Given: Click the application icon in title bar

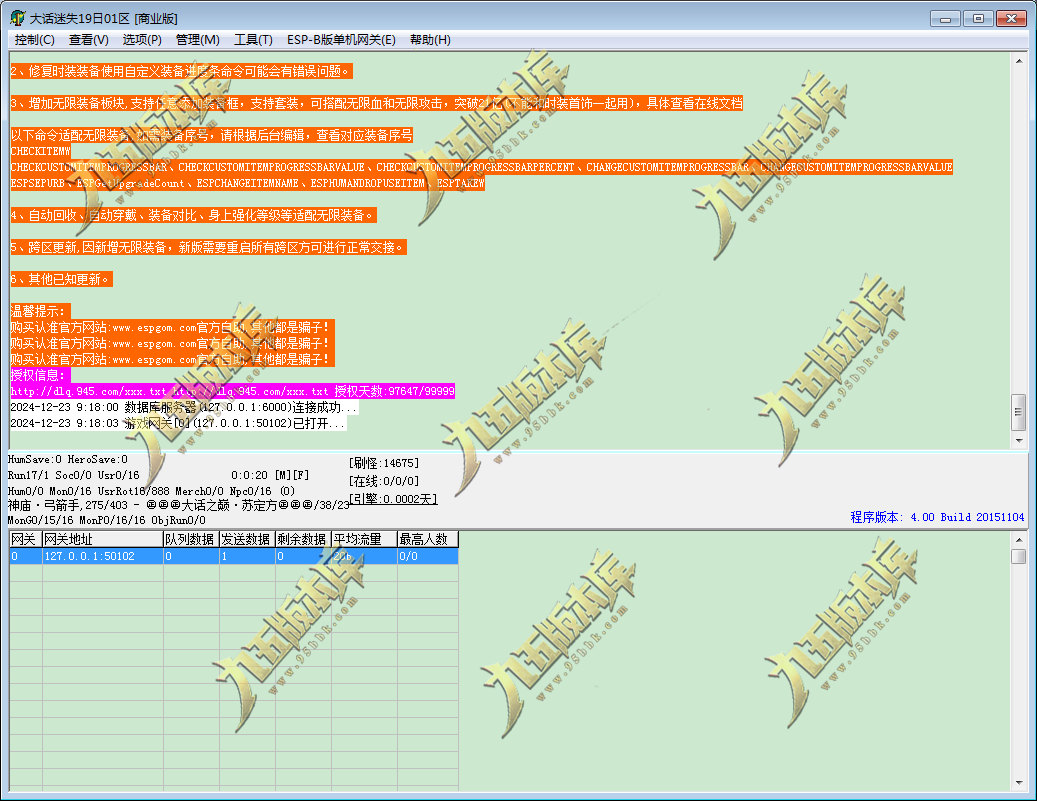Looking at the screenshot, I should [18, 18].
